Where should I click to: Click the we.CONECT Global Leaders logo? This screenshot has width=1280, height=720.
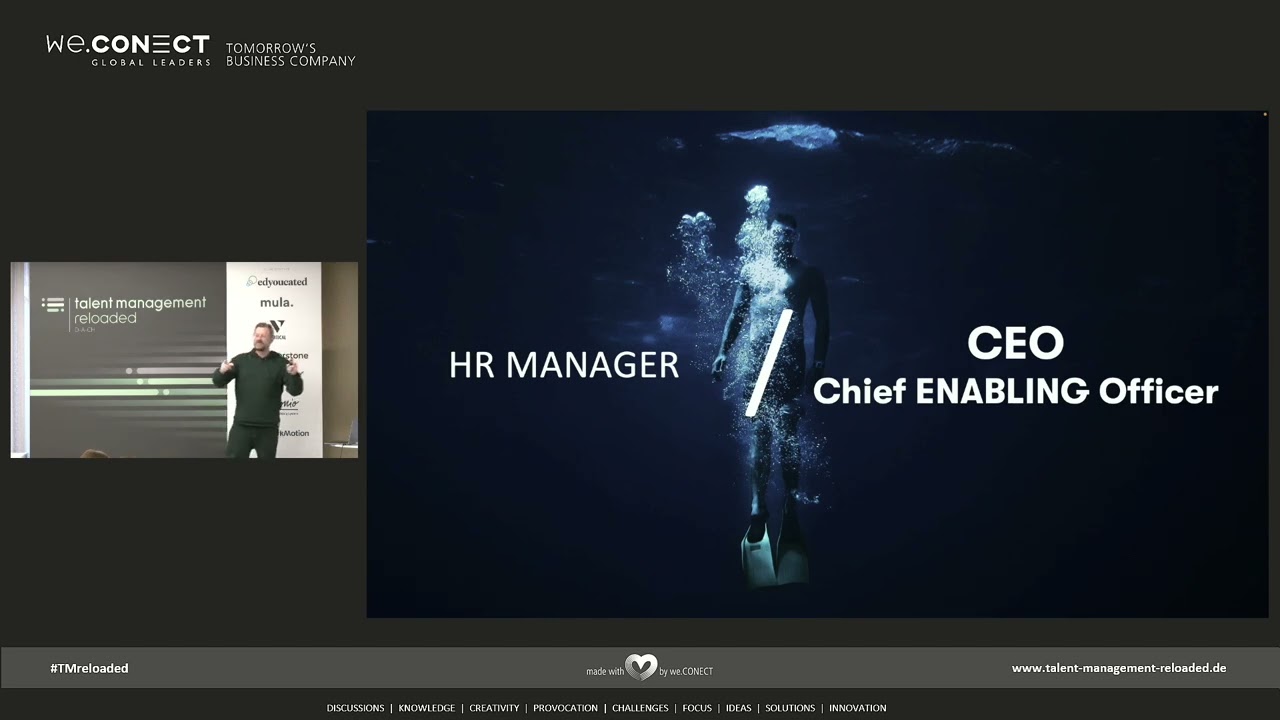click(x=128, y=50)
